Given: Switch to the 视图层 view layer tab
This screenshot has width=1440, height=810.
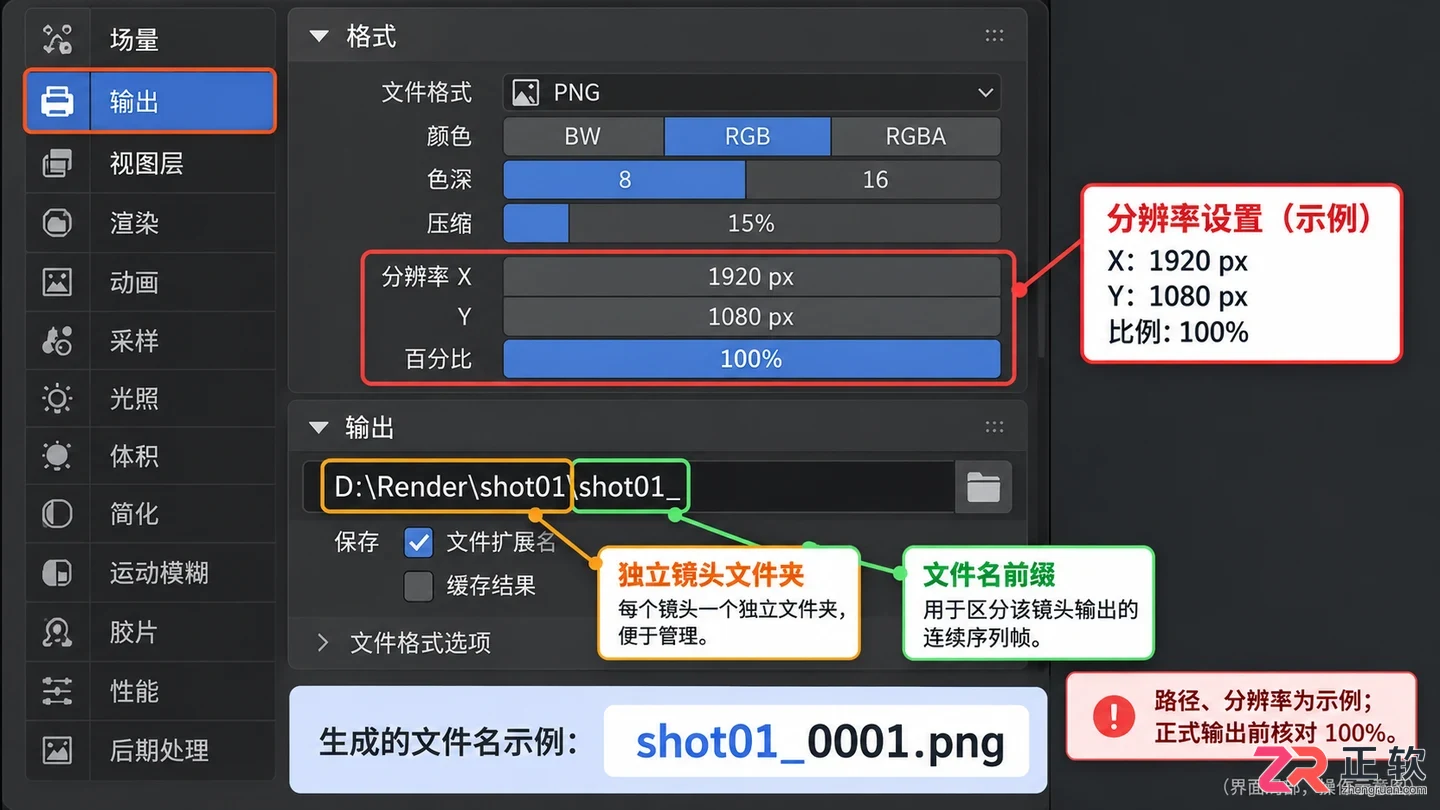Looking at the screenshot, I should pos(150,163).
